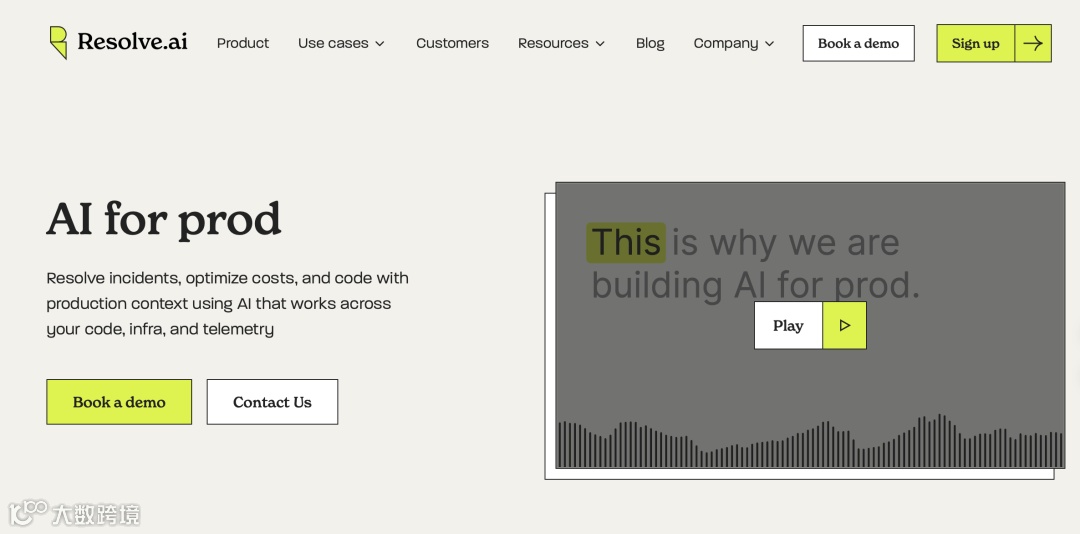Viewport: 1080px width, 534px height.
Task: Click the "building AI for prod." caption line
Action: tap(756, 285)
